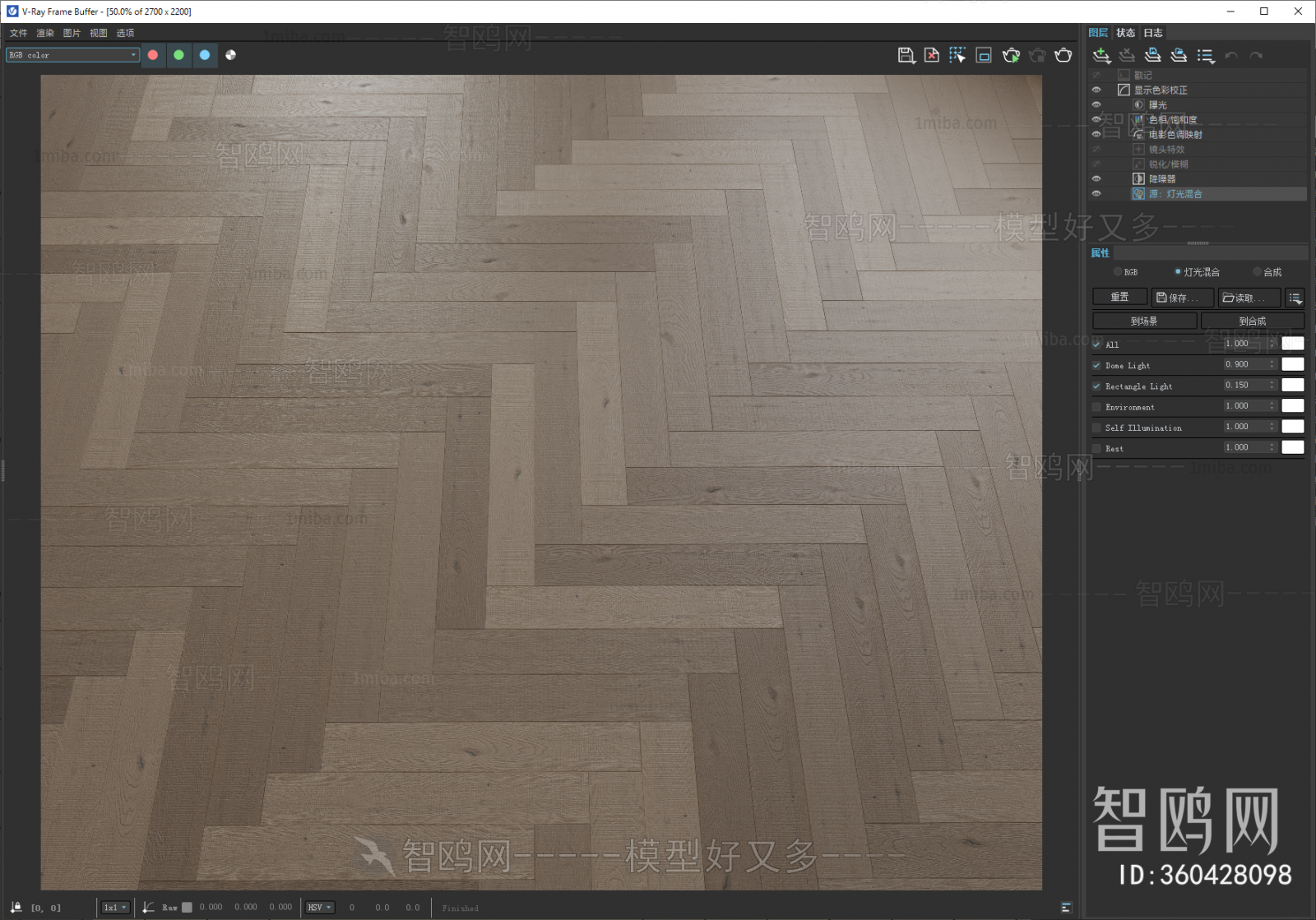Switch to alpha/mono channel view
The width and height of the screenshot is (1316, 920).
tap(231, 55)
